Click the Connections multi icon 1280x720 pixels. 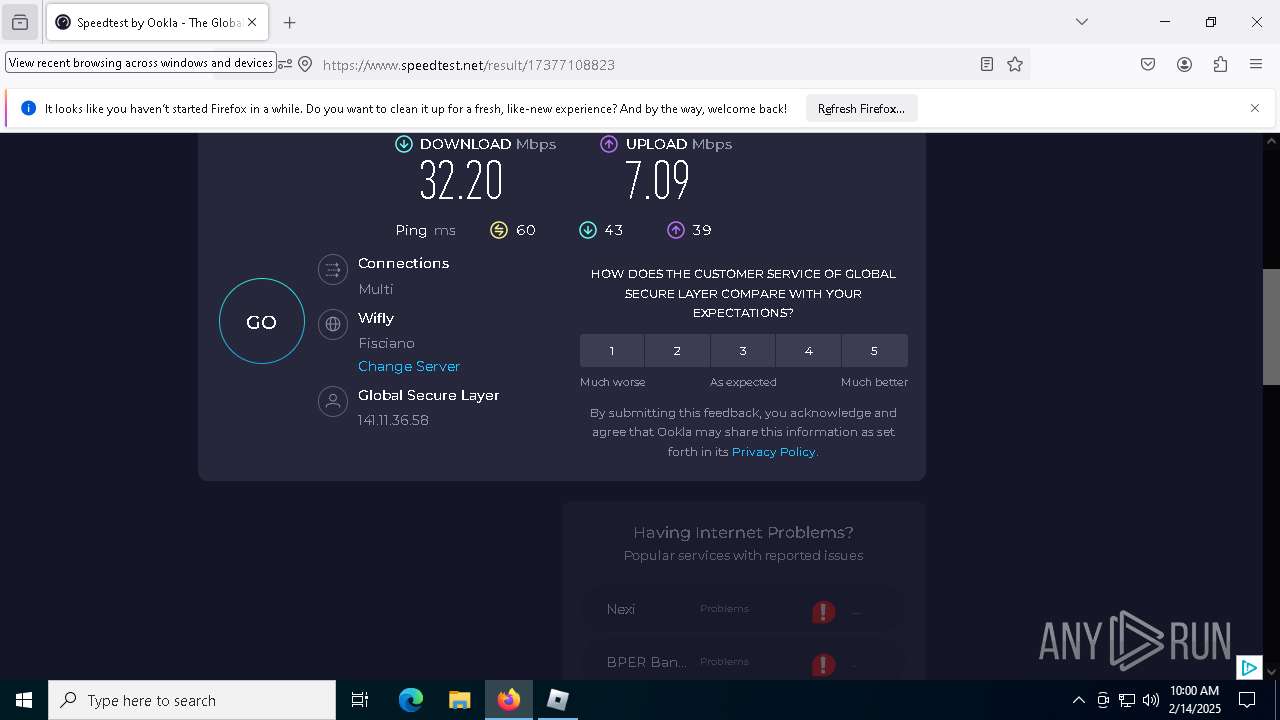332,269
